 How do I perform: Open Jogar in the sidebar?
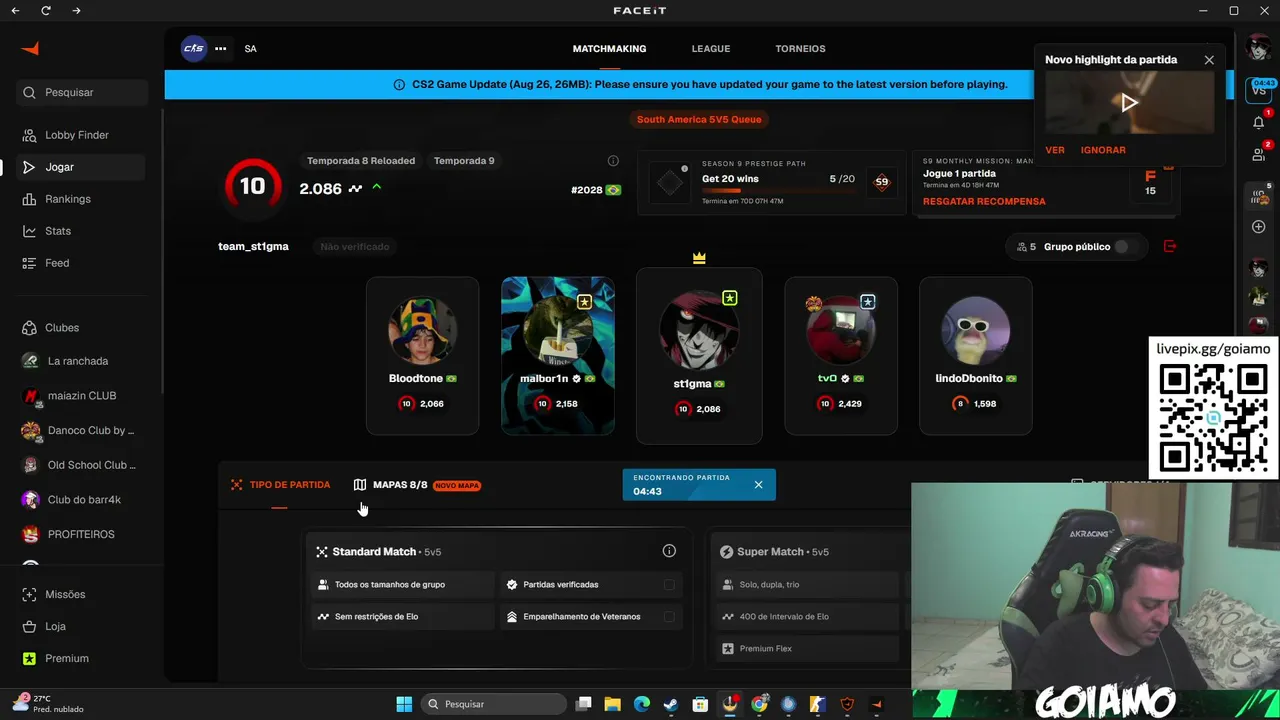(82, 167)
